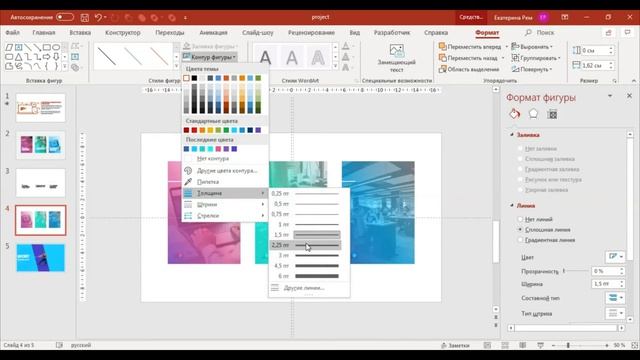Open the Штрихи dashes submenu

(x=225, y=204)
